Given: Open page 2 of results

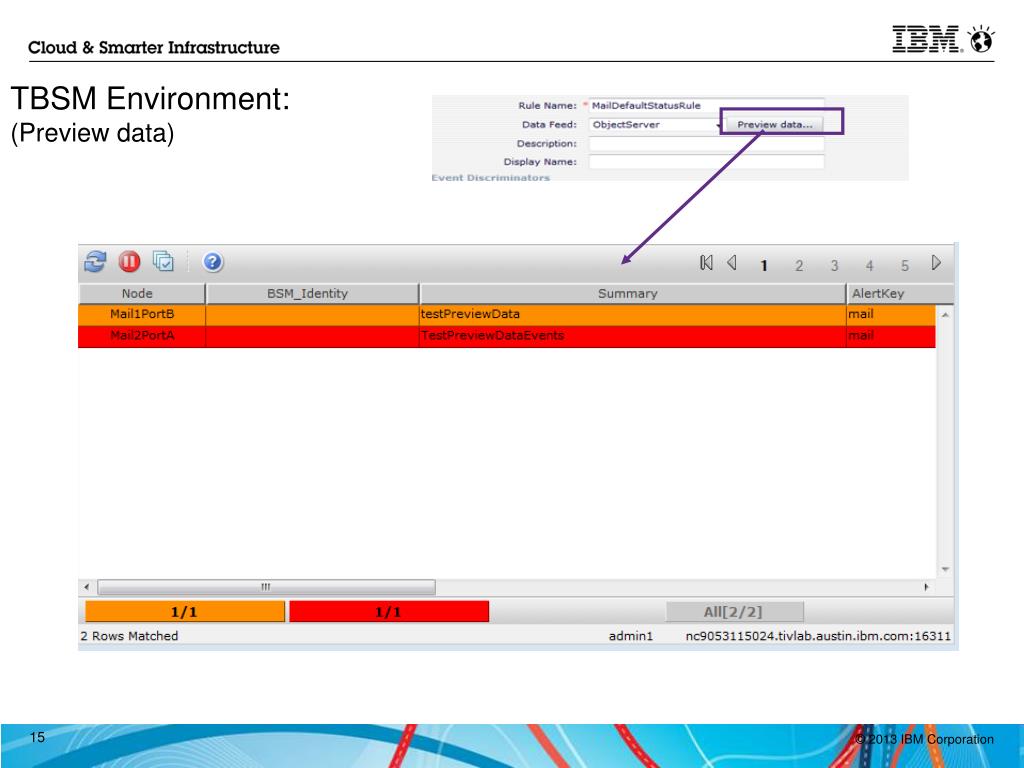Looking at the screenshot, I should pos(799,266).
